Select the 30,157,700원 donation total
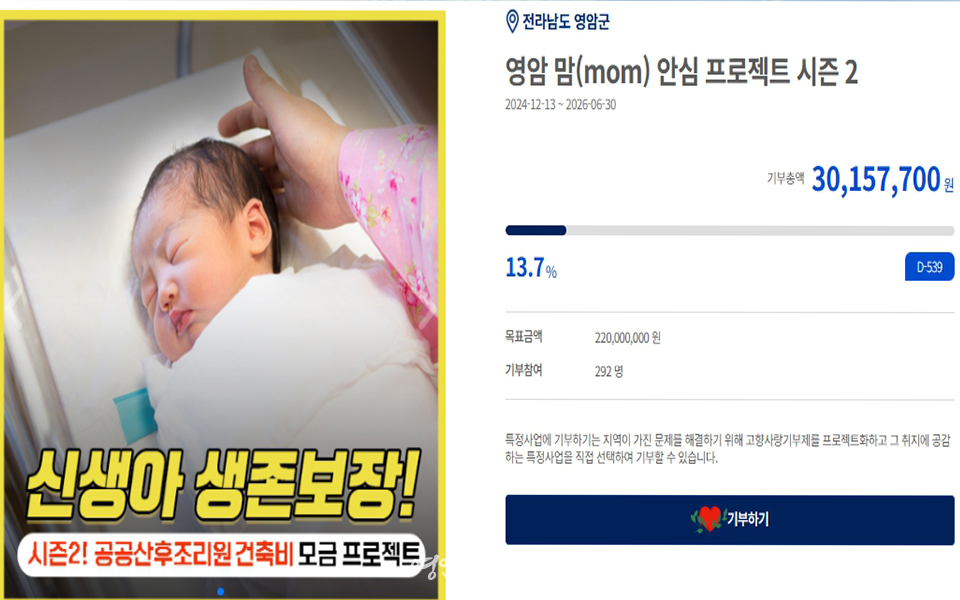 (x=882, y=180)
